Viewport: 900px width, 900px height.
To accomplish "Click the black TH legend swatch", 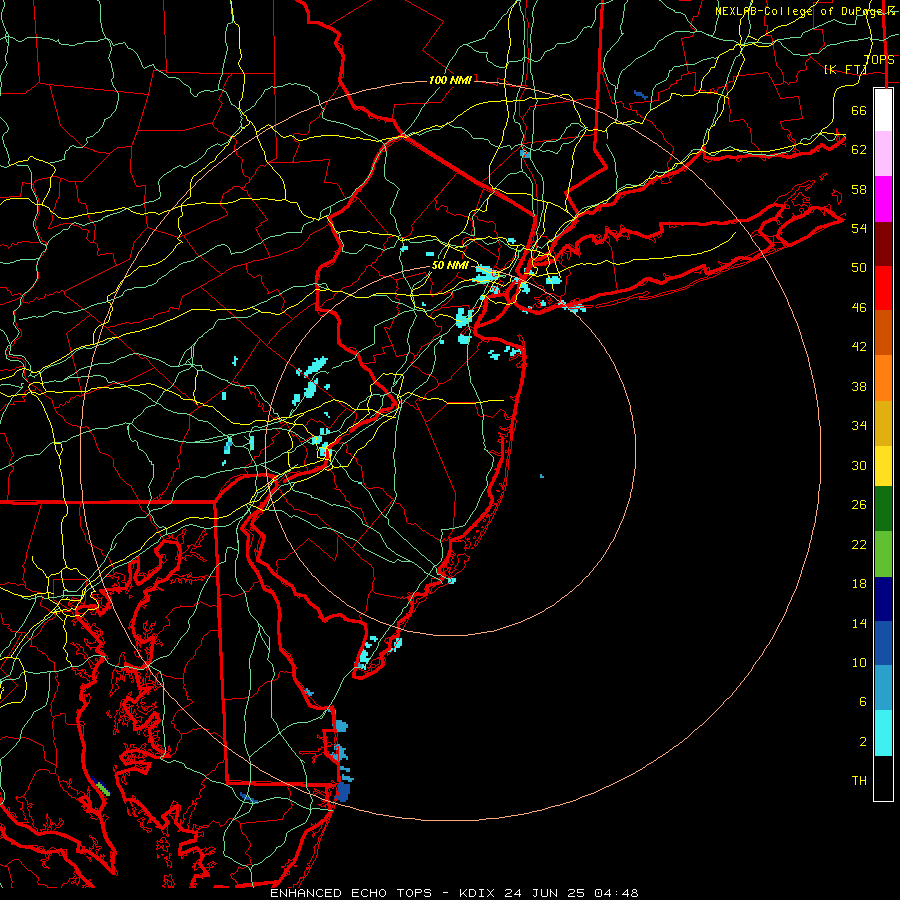I will tap(883, 778).
